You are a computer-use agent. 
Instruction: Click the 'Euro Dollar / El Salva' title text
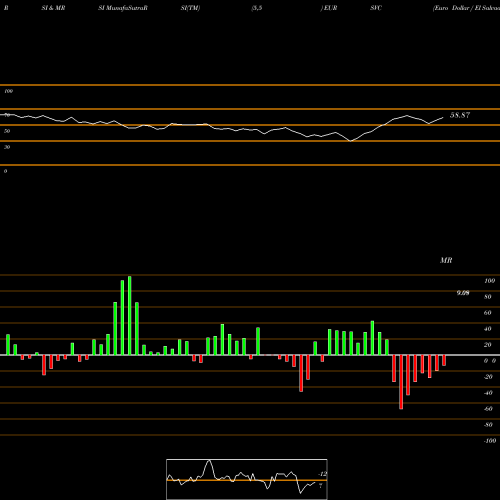[466, 8]
